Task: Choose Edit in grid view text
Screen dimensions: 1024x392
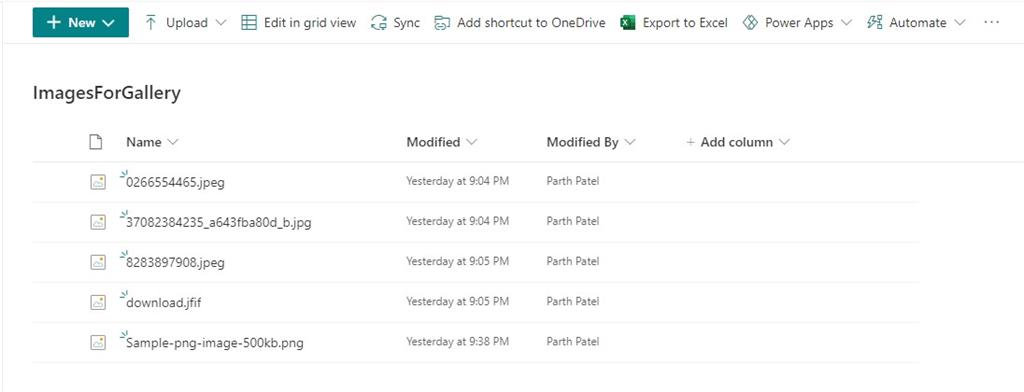Action: point(310,23)
